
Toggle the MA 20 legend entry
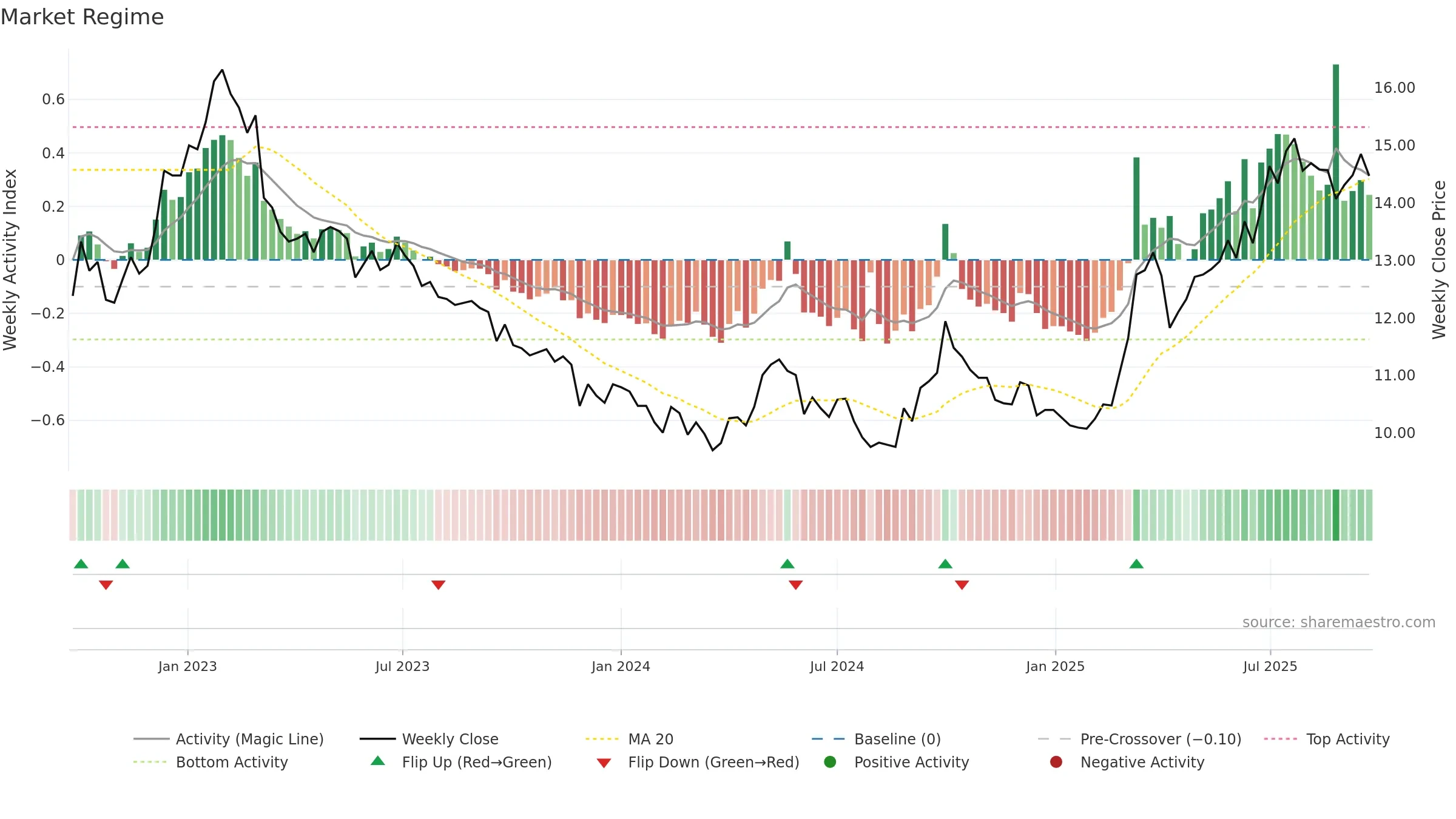pos(629,739)
